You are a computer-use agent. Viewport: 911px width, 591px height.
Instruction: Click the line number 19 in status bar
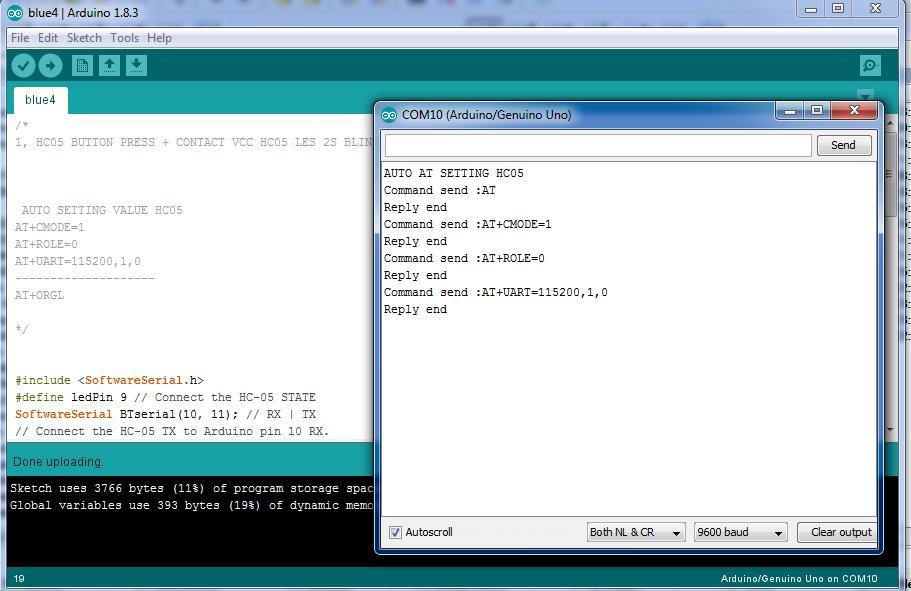[x=19, y=579]
